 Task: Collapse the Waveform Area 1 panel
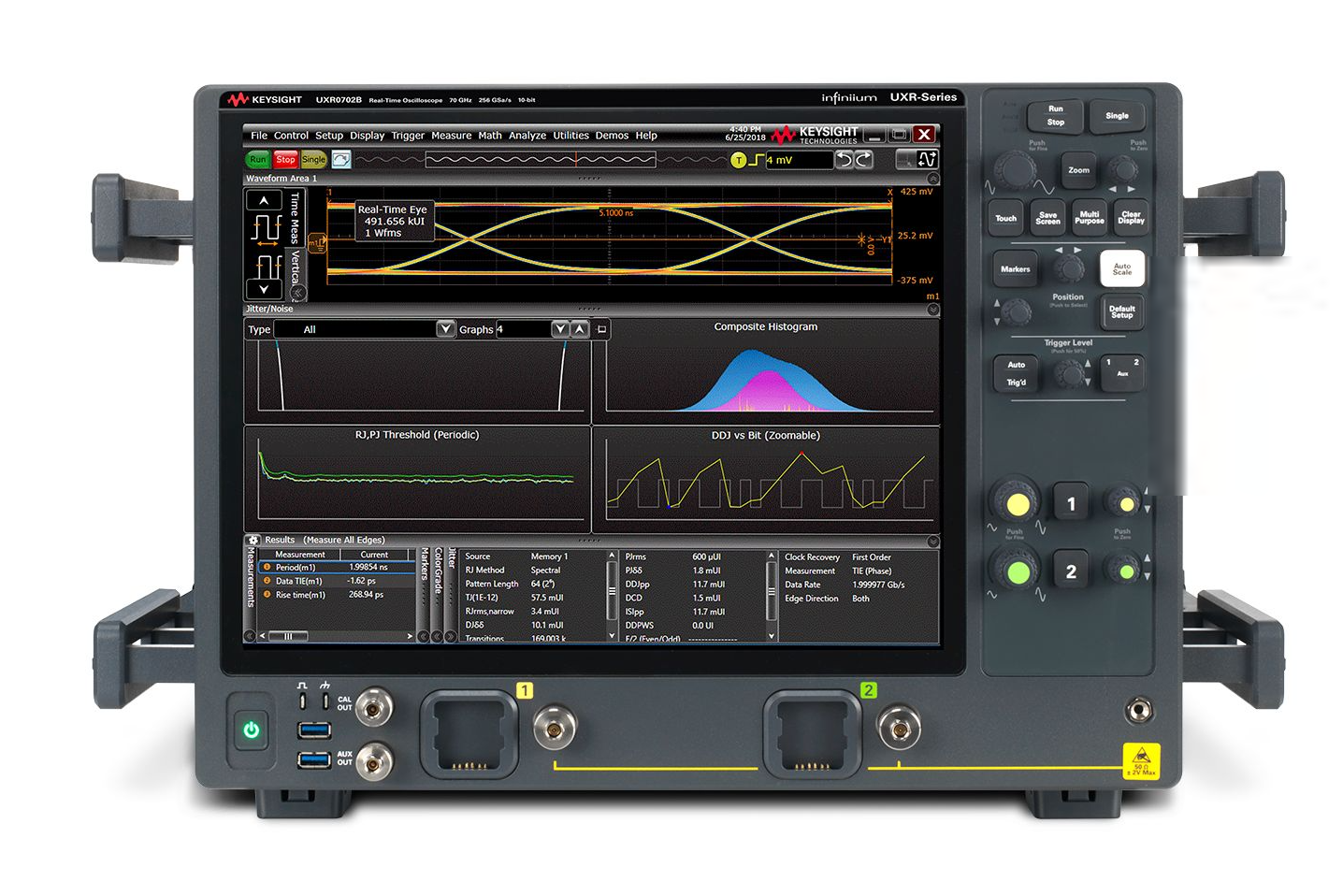[x=932, y=179]
